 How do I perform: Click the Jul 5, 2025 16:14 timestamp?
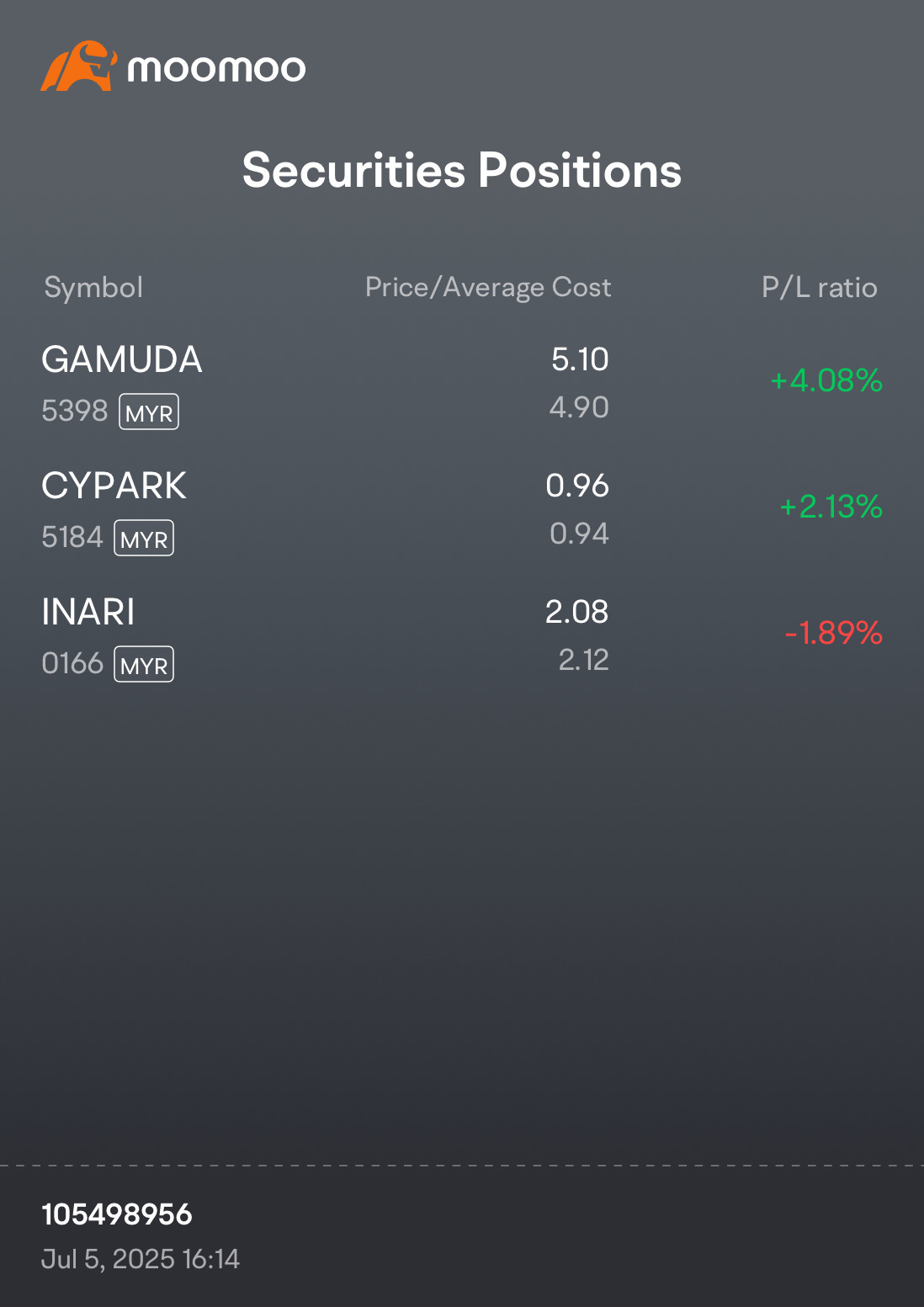click(141, 1259)
